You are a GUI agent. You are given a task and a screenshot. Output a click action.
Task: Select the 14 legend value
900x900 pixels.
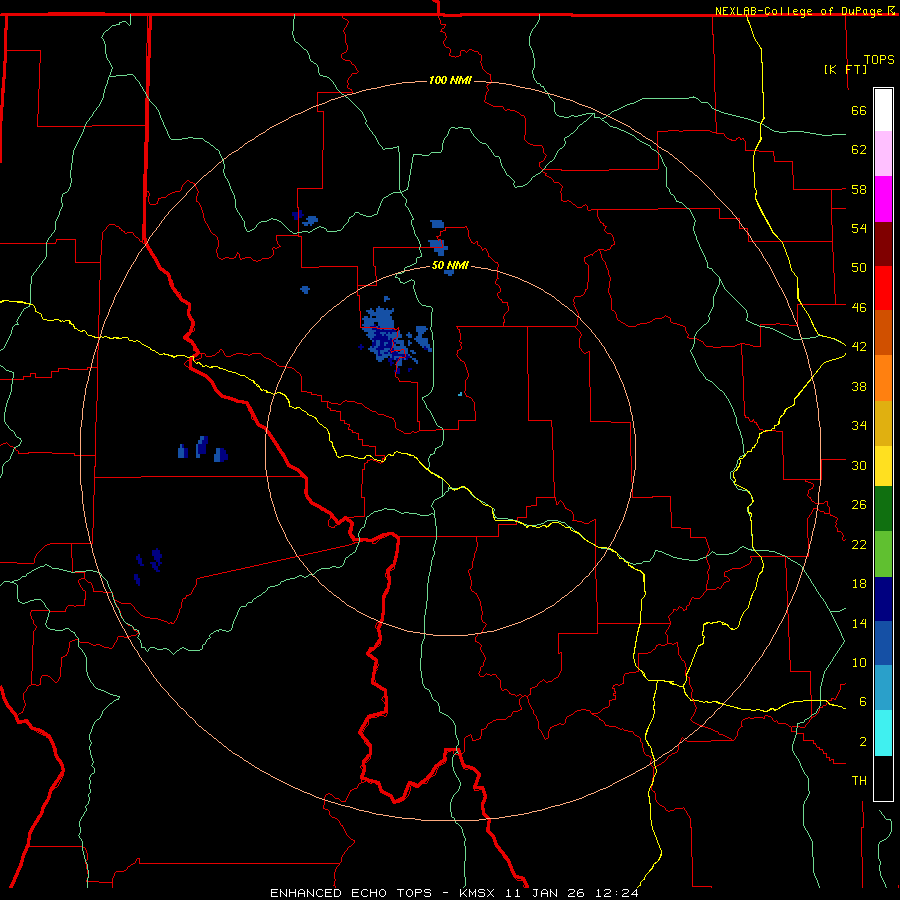859,623
